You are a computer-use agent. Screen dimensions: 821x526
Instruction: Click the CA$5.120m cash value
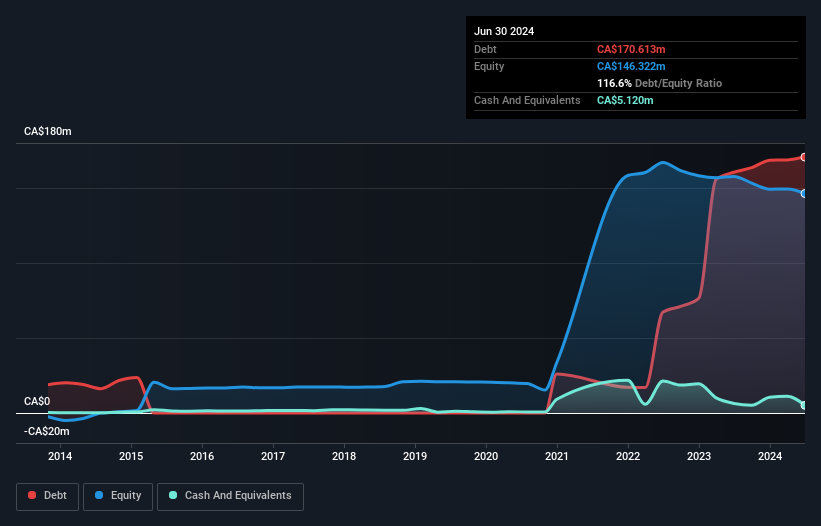625,100
